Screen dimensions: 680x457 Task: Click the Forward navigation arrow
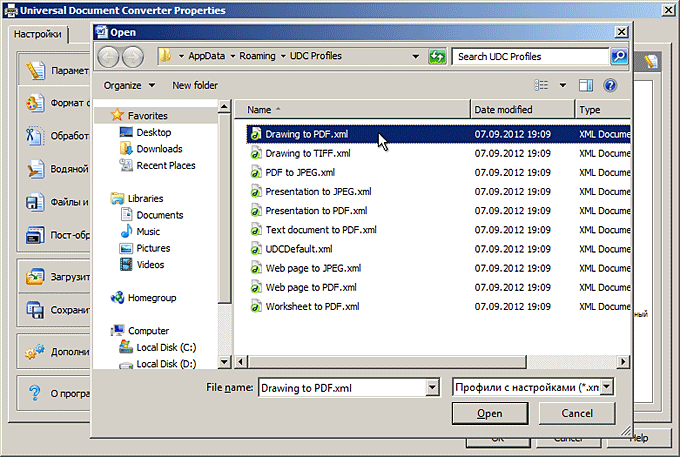click(133, 57)
